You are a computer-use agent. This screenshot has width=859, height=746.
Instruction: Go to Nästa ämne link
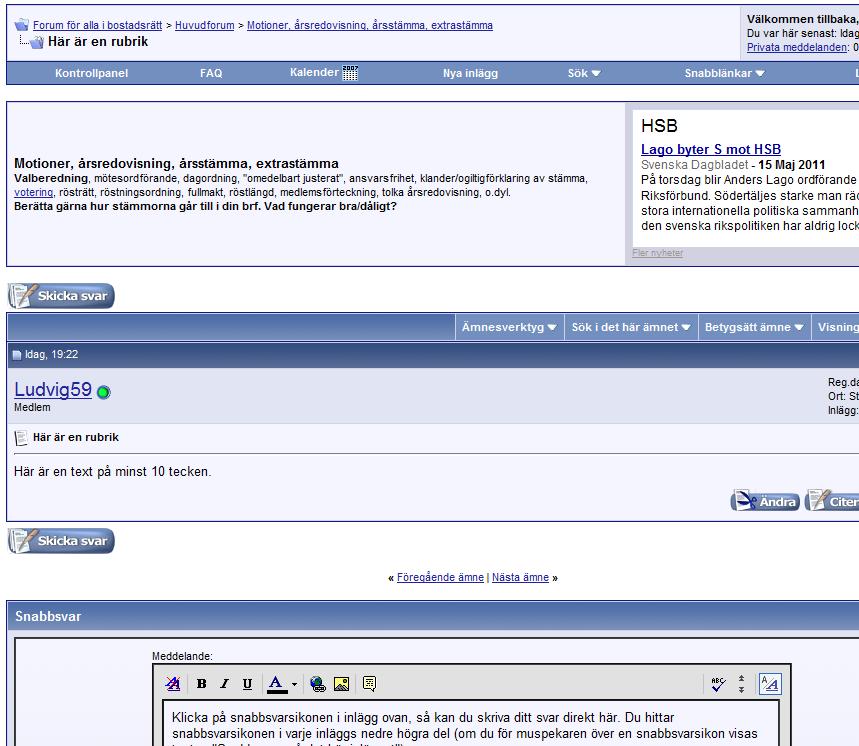(x=520, y=577)
